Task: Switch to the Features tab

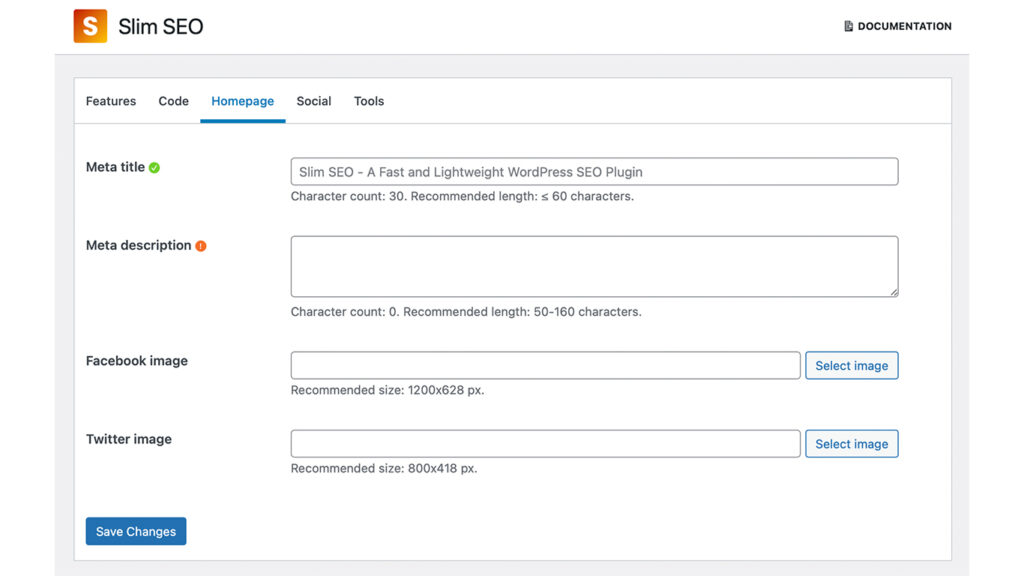Action: 111,101
